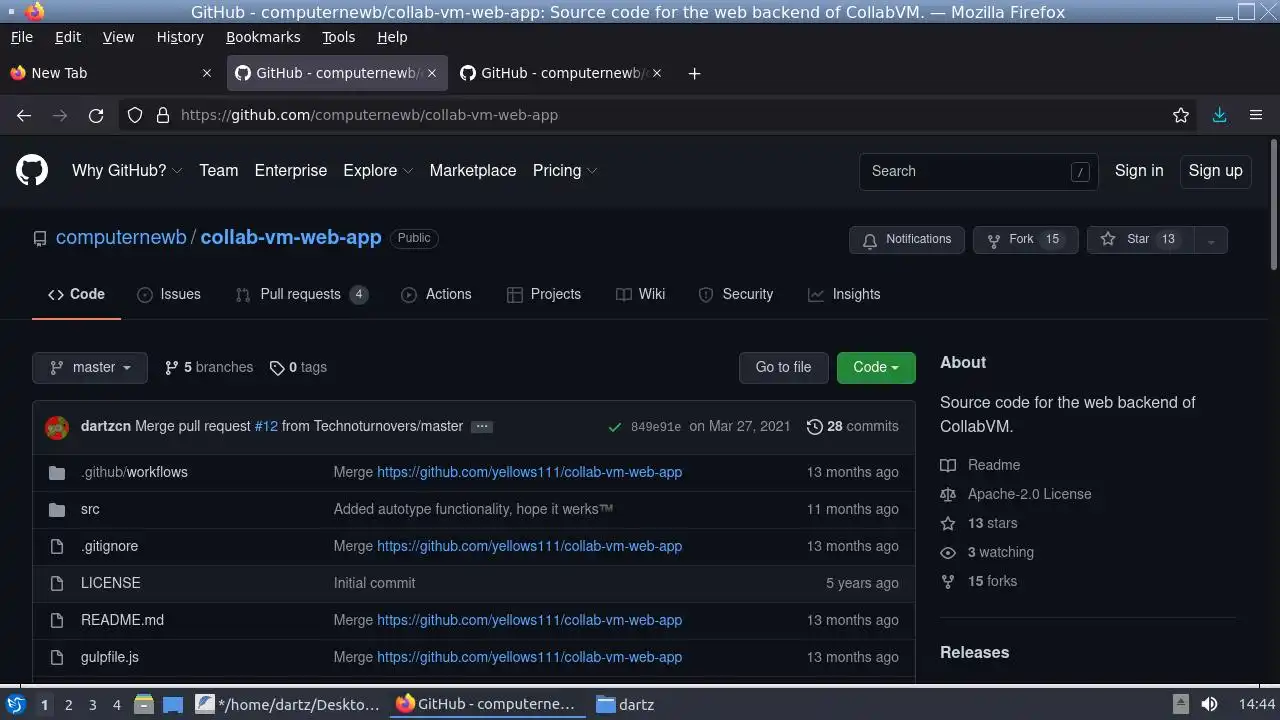This screenshot has height=720, width=1280.
Task: Open the Insights tab
Action: coord(844,295)
